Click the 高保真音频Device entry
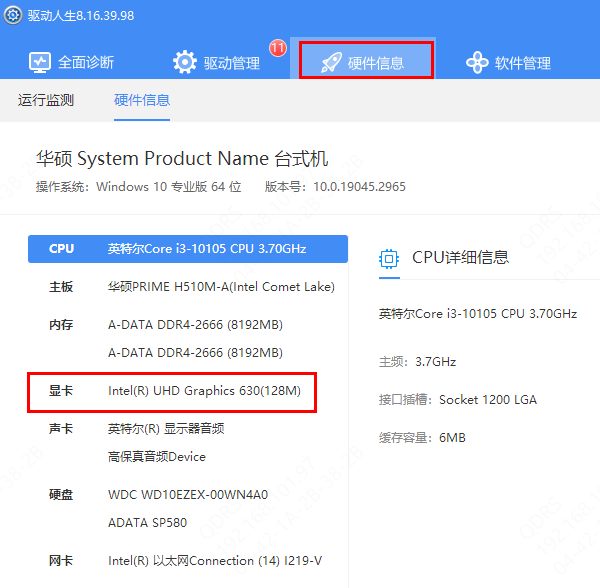The width and height of the screenshot is (600, 588). point(157,457)
